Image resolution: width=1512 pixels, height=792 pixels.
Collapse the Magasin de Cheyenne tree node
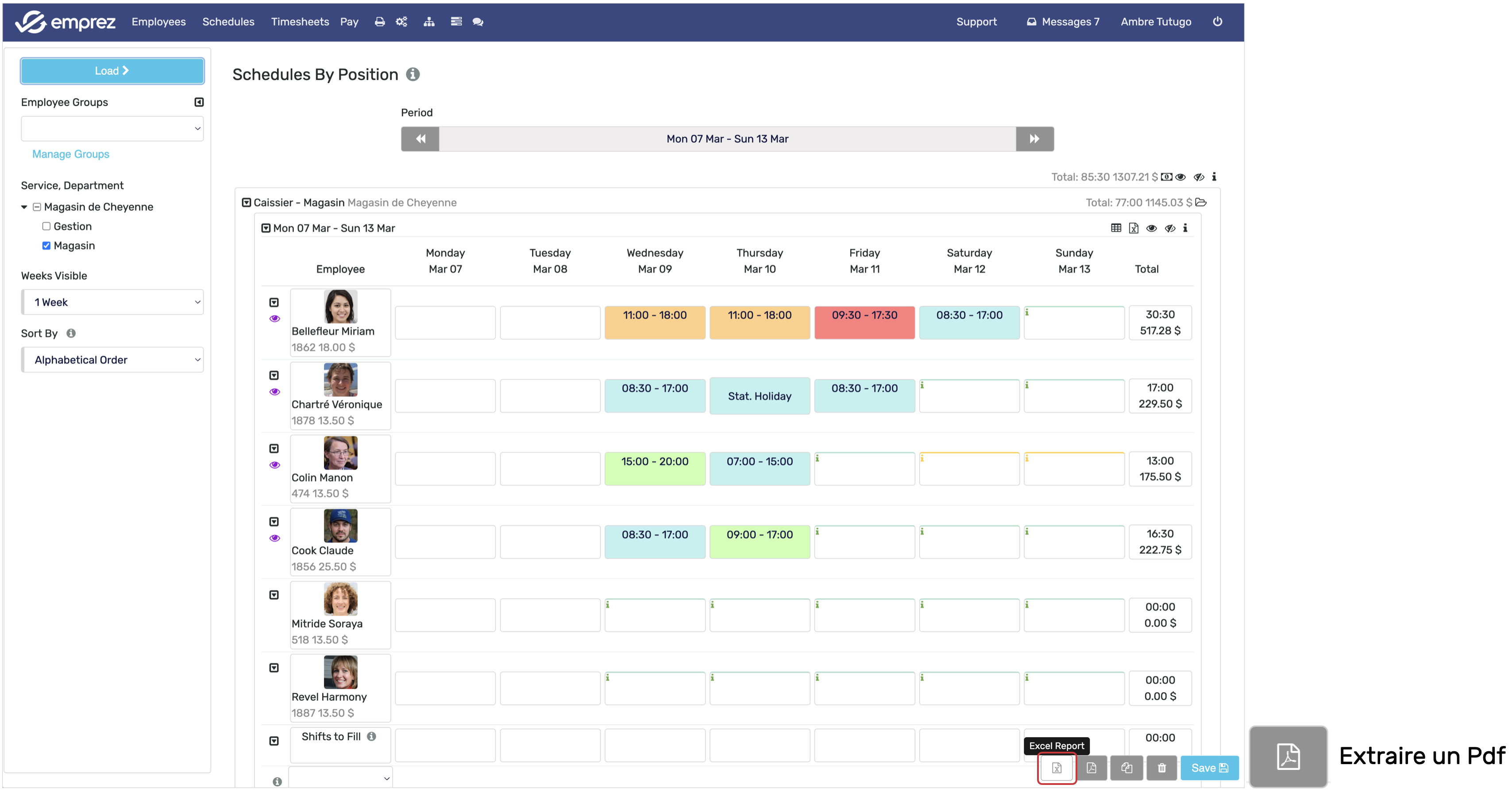tap(24, 207)
